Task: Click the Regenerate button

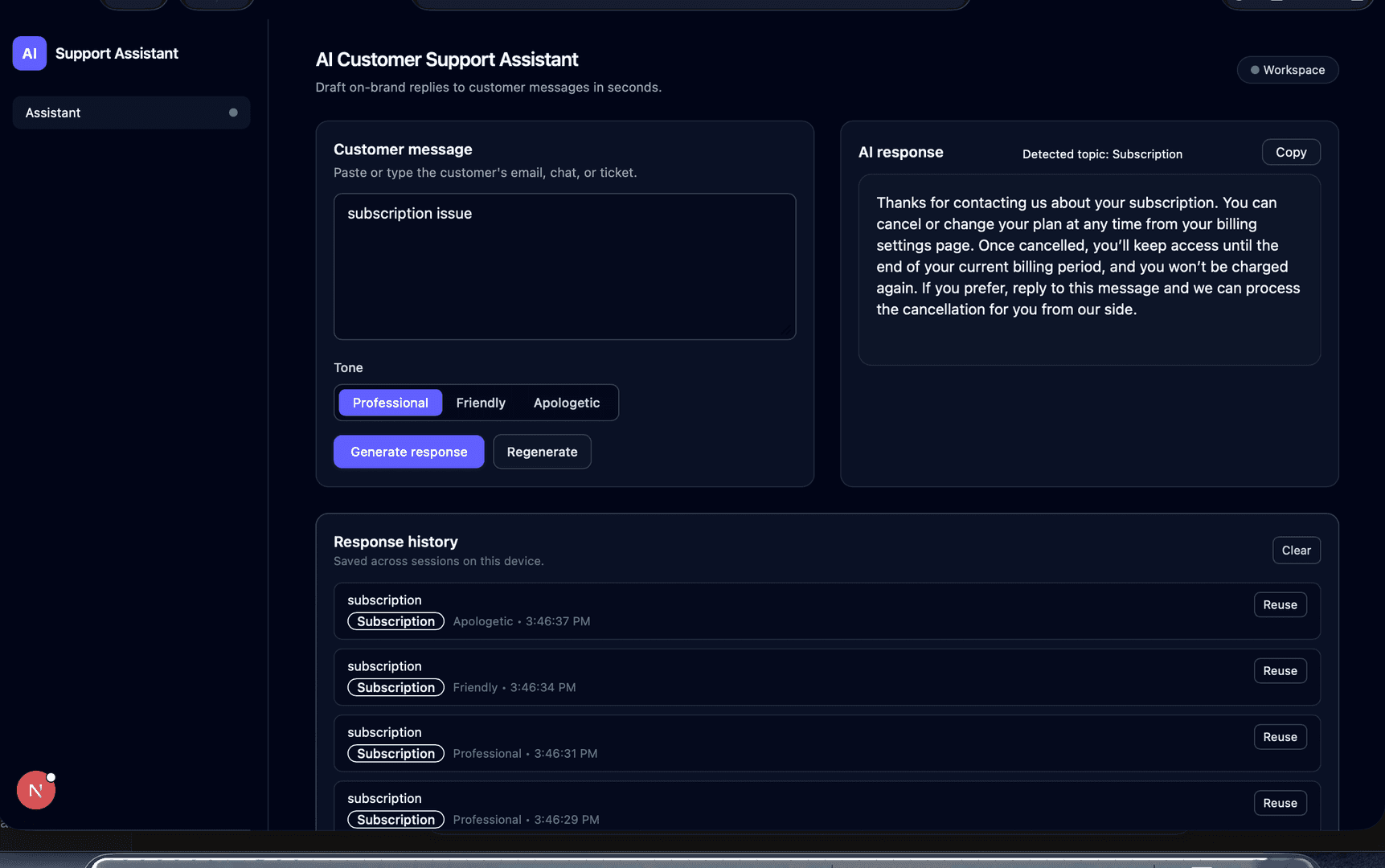Action: pyautogui.click(x=543, y=452)
